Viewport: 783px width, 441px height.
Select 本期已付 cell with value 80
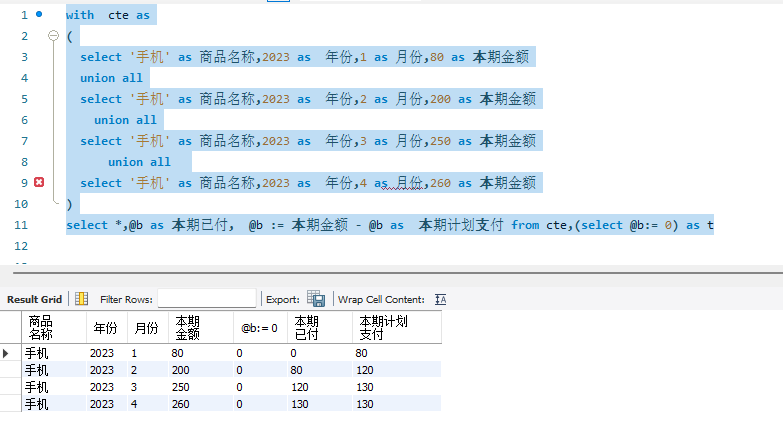320,370
